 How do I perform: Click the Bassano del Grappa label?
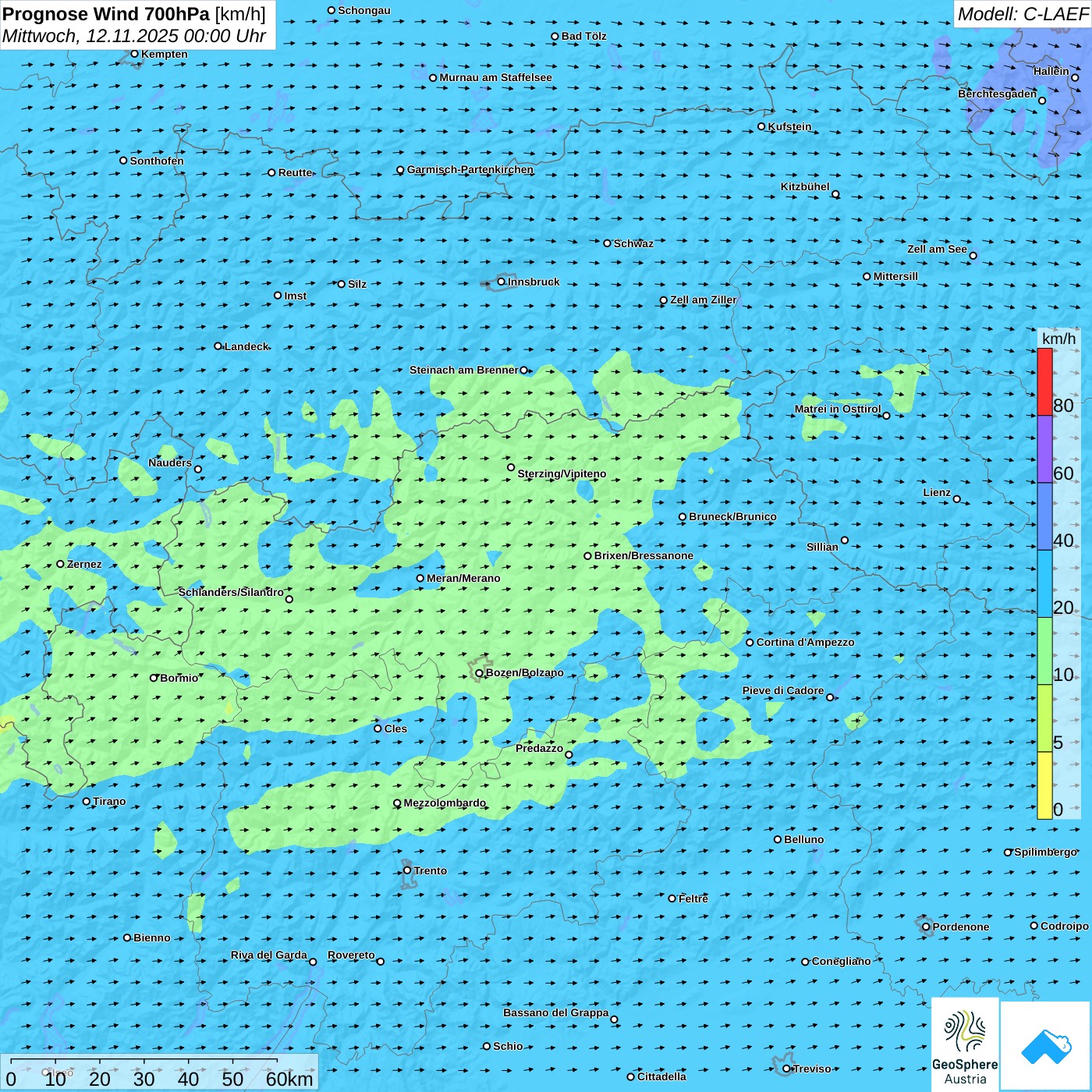coord(555,1012)
